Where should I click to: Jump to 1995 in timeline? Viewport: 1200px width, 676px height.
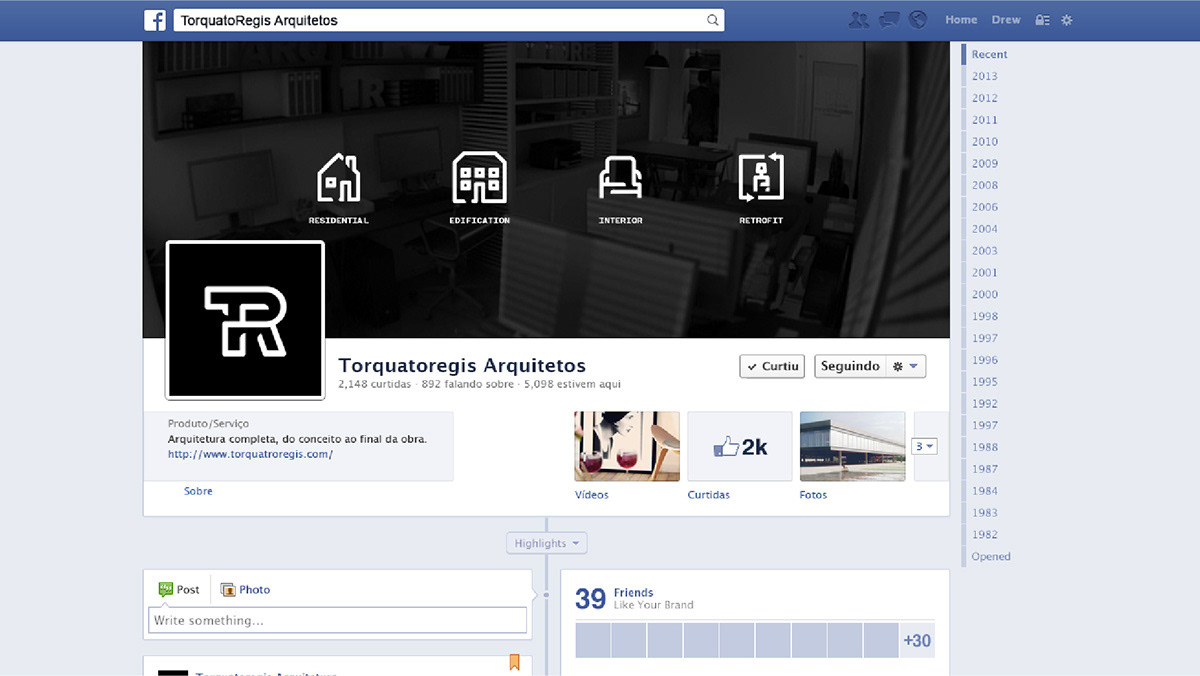[x=985, y=382]
